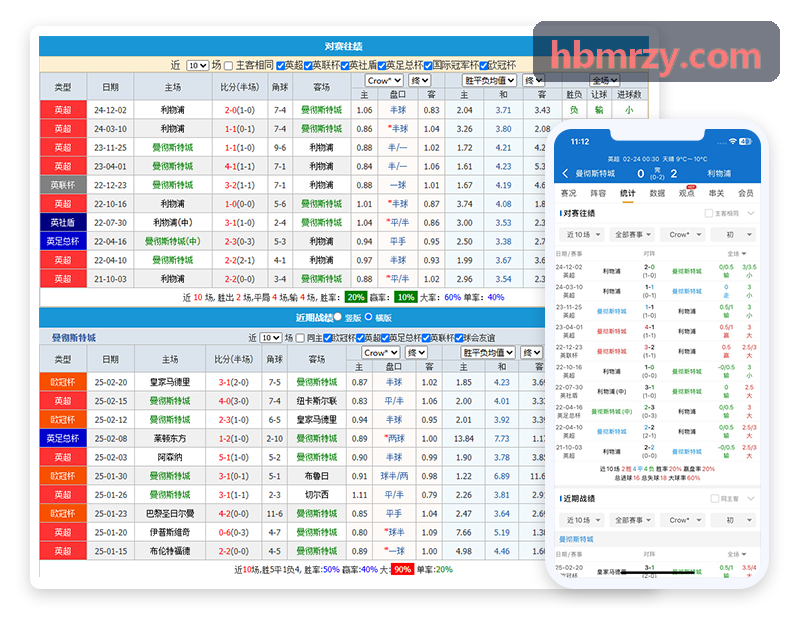Open the Crow* dropdown on phone 对赛往绩
Screen dimensions: 800x625
(x=683, y=235)
